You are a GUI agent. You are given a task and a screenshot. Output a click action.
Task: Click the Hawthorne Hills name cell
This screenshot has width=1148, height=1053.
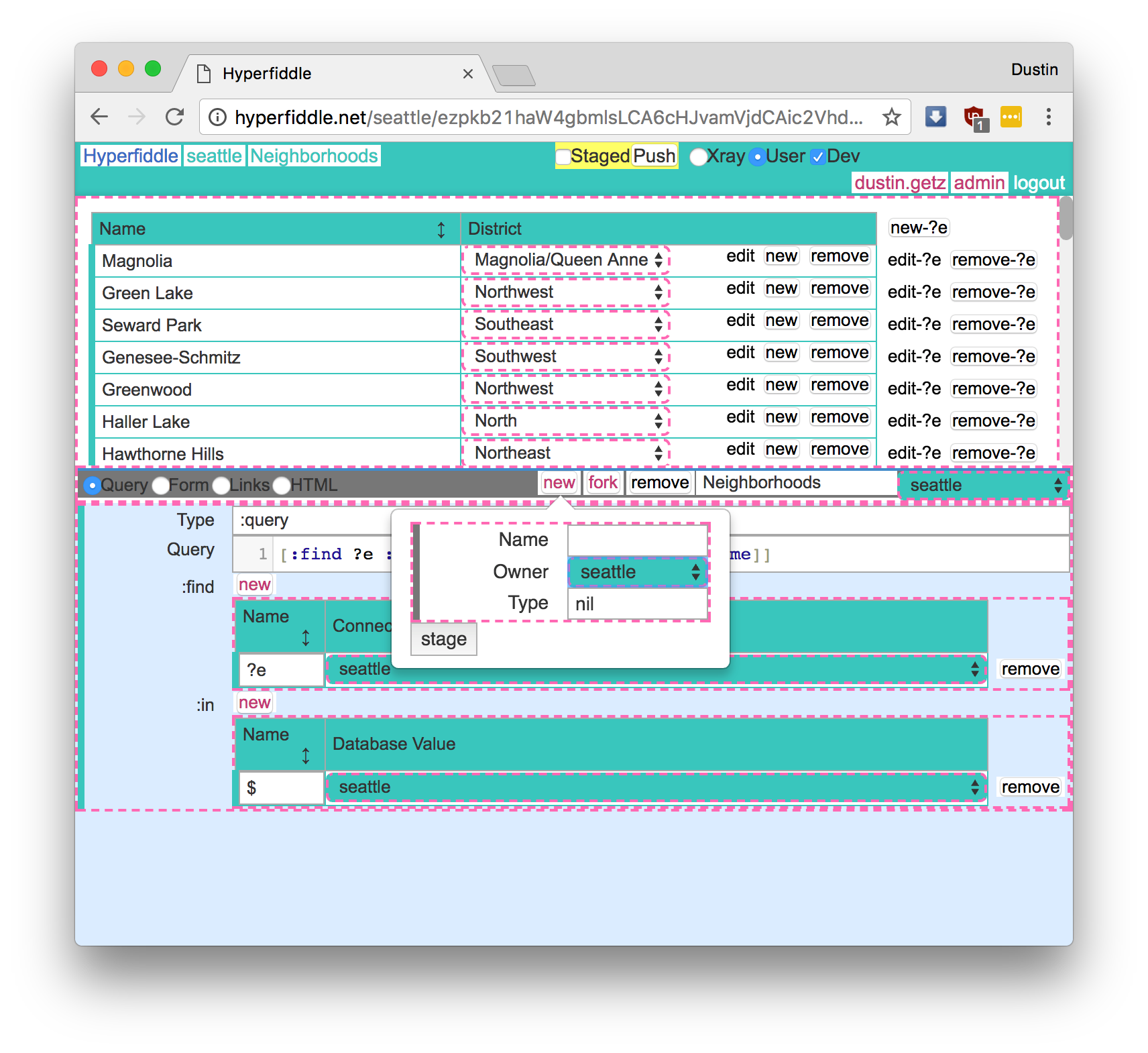(277, 453)
